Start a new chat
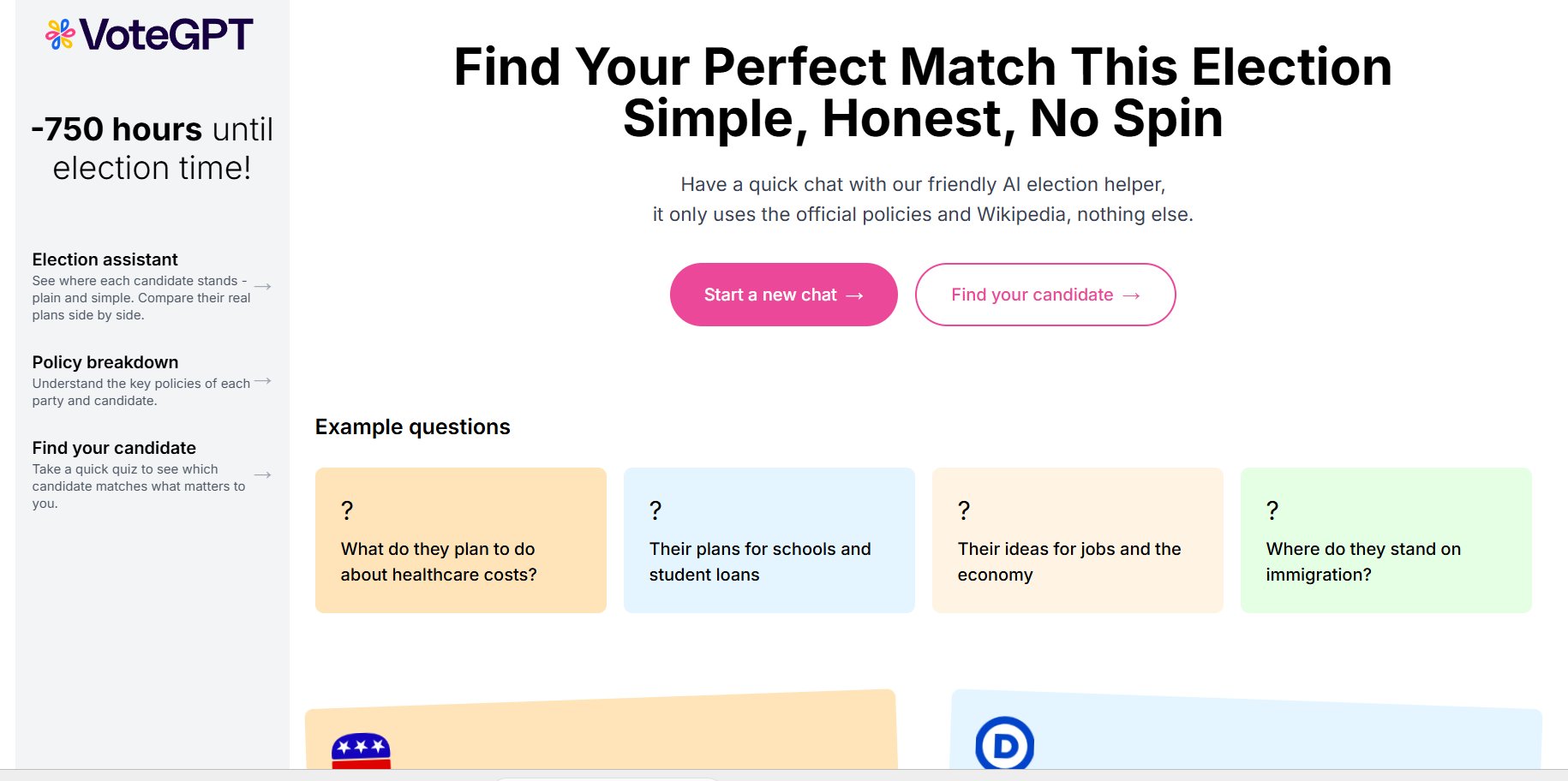This screenshot has width=1568, height=781. [x=784, y=295]
